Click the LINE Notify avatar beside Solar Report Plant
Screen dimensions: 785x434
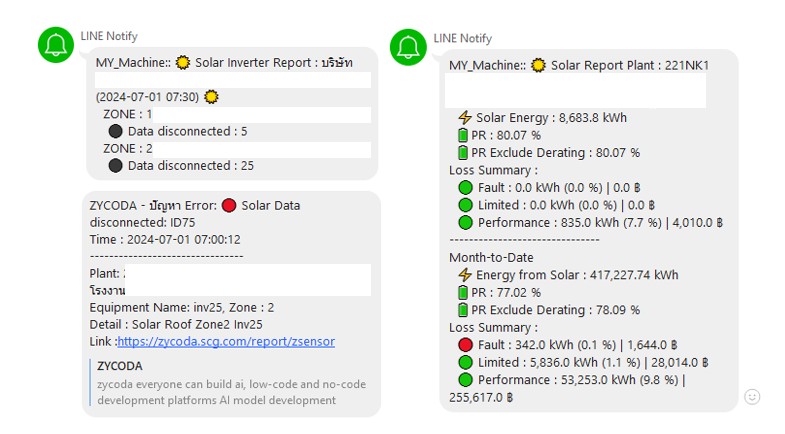(409, 47)
